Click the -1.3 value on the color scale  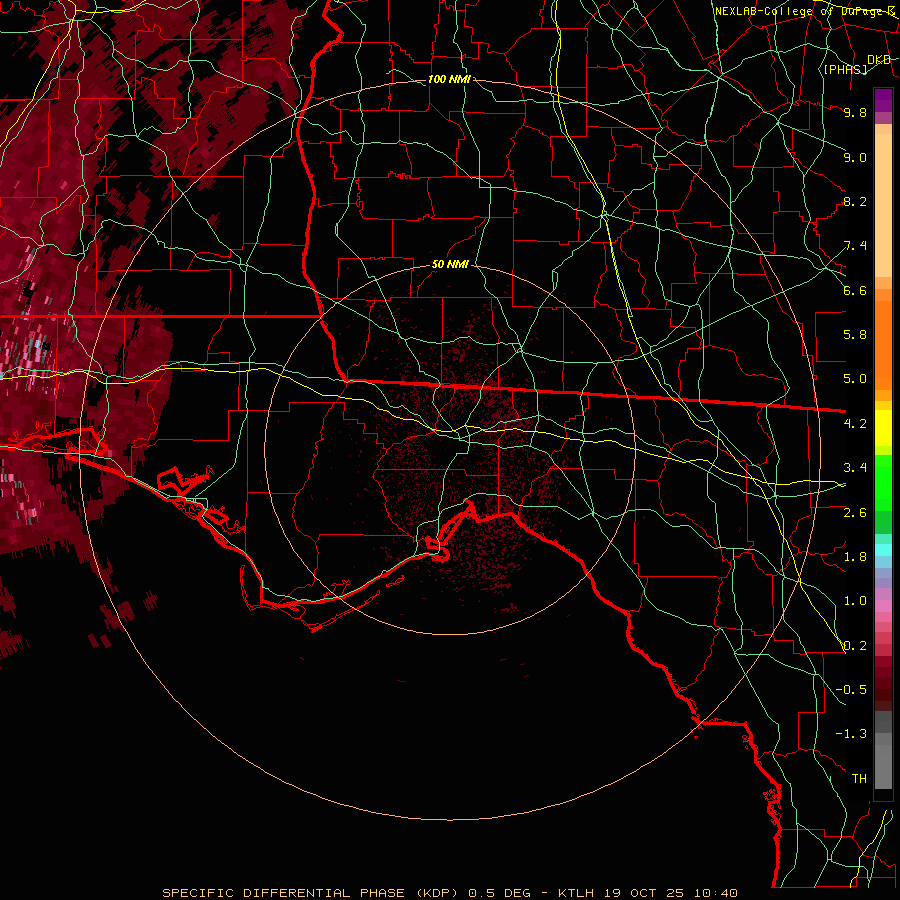pyautogui.click(x=851, y=734)
